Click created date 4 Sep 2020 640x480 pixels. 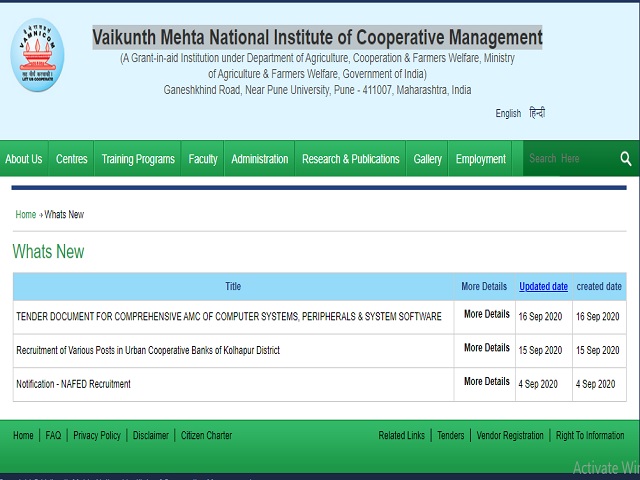pyautogui.click(x=596, y=384)
